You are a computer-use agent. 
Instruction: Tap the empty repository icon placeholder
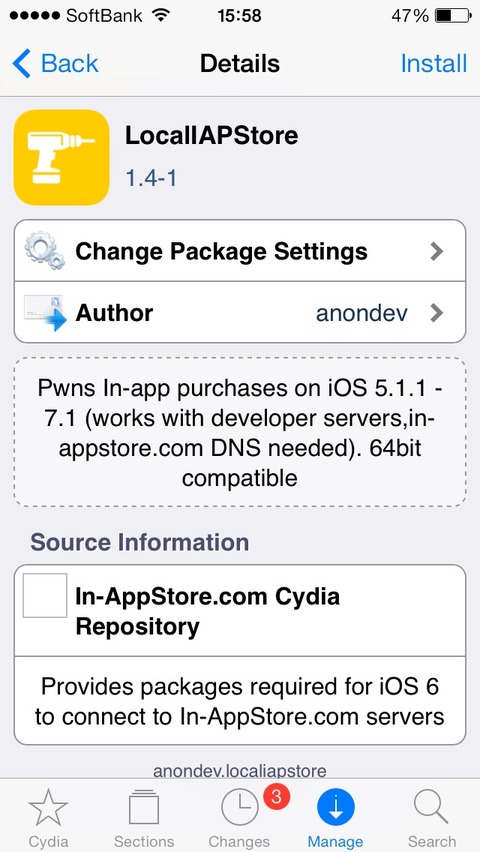coord(45,595)
